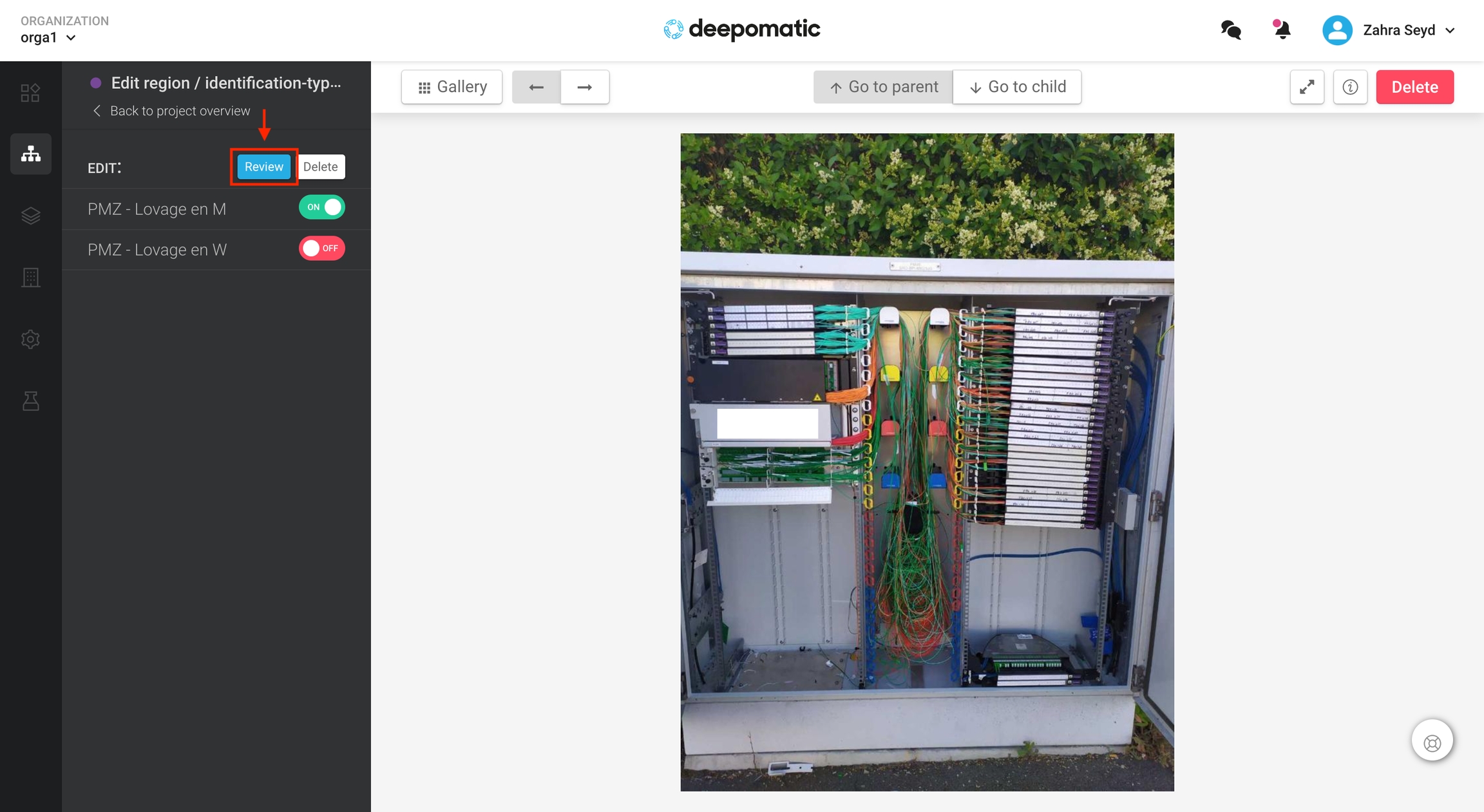Enable PMZ - Lovage en W toggle
Image resolution: width=1484 pixels, height=812 pixels.
(321, 249)
